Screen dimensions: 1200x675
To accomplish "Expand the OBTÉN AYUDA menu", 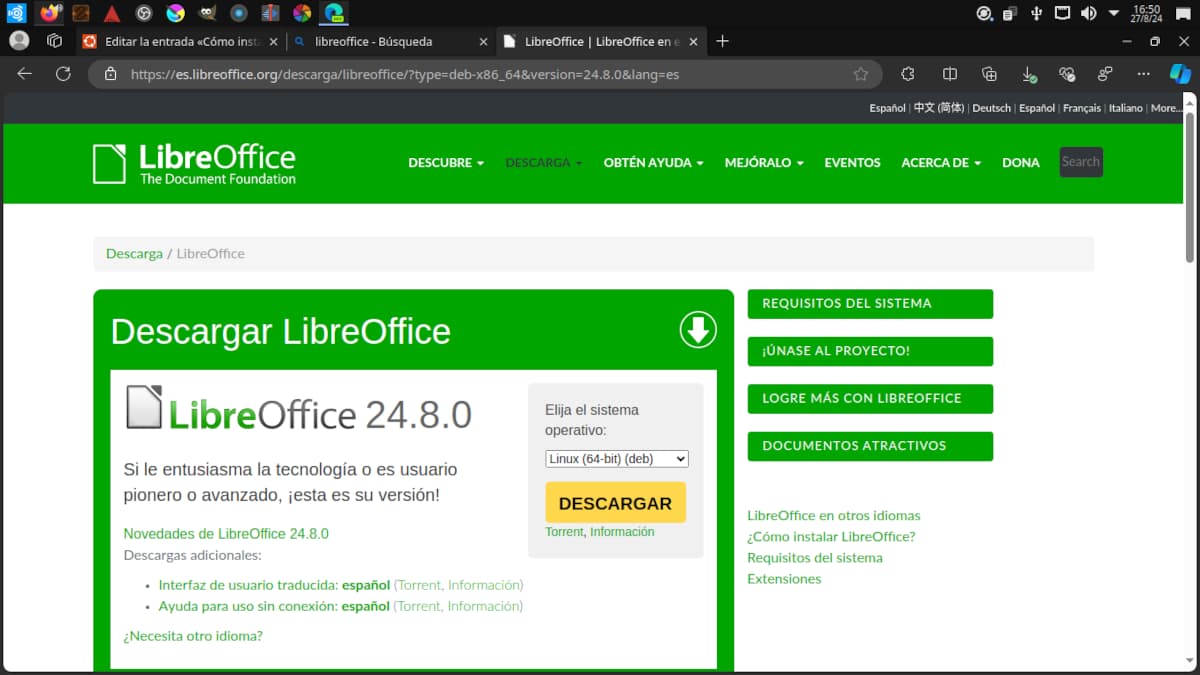I will click(x=653, y=163).
